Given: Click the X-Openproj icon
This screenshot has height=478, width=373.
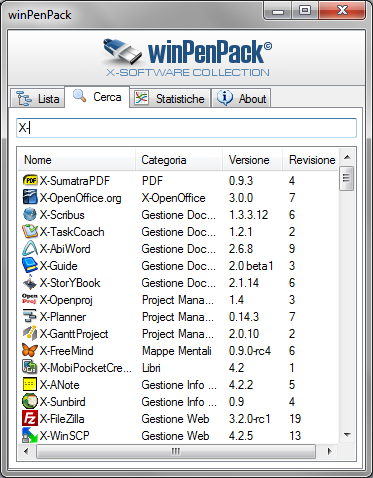Looking at the screenshot, I should pyautogui.click(x=30, y=300).
